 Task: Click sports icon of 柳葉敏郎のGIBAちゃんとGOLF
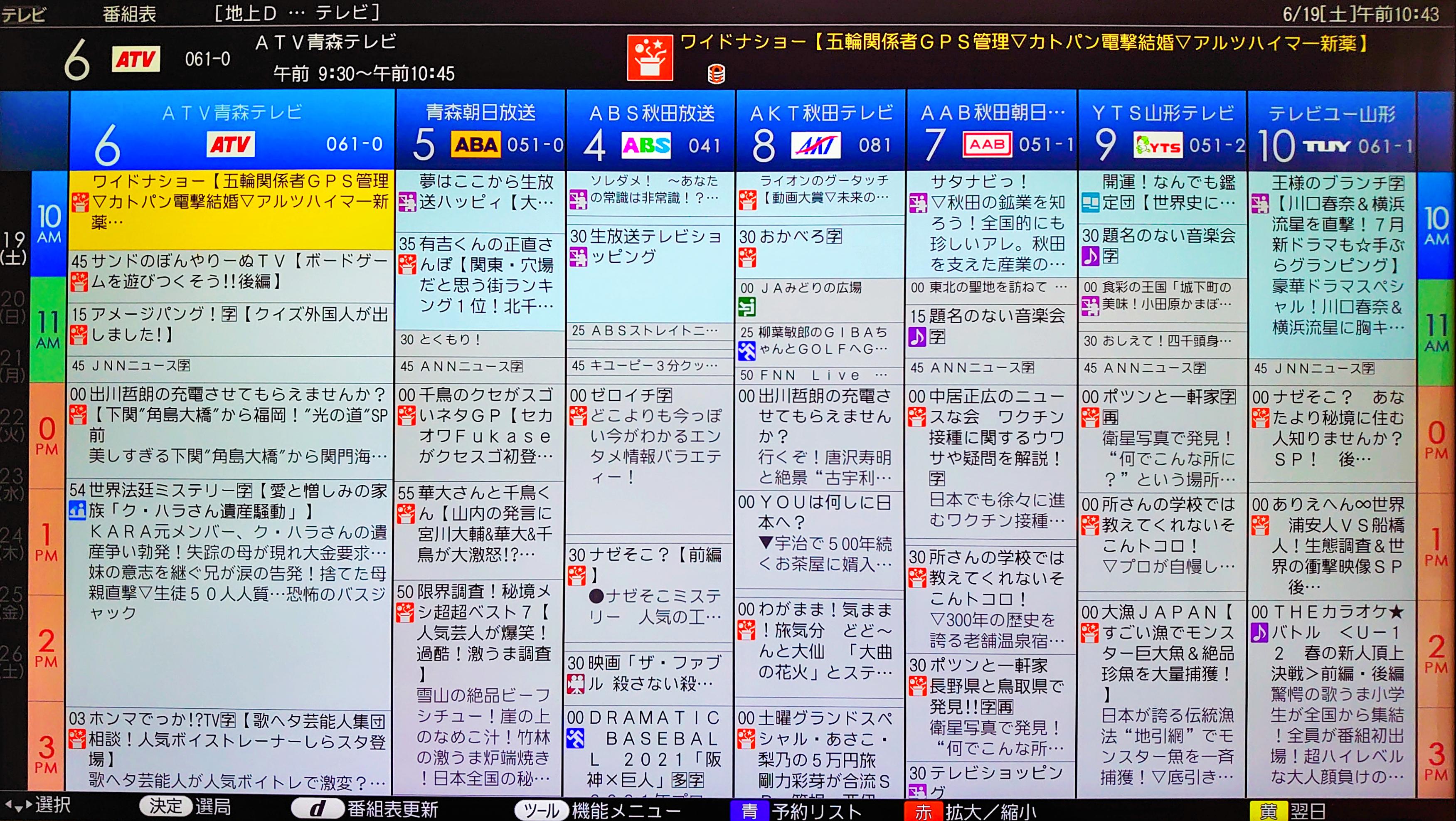point(746,351)
